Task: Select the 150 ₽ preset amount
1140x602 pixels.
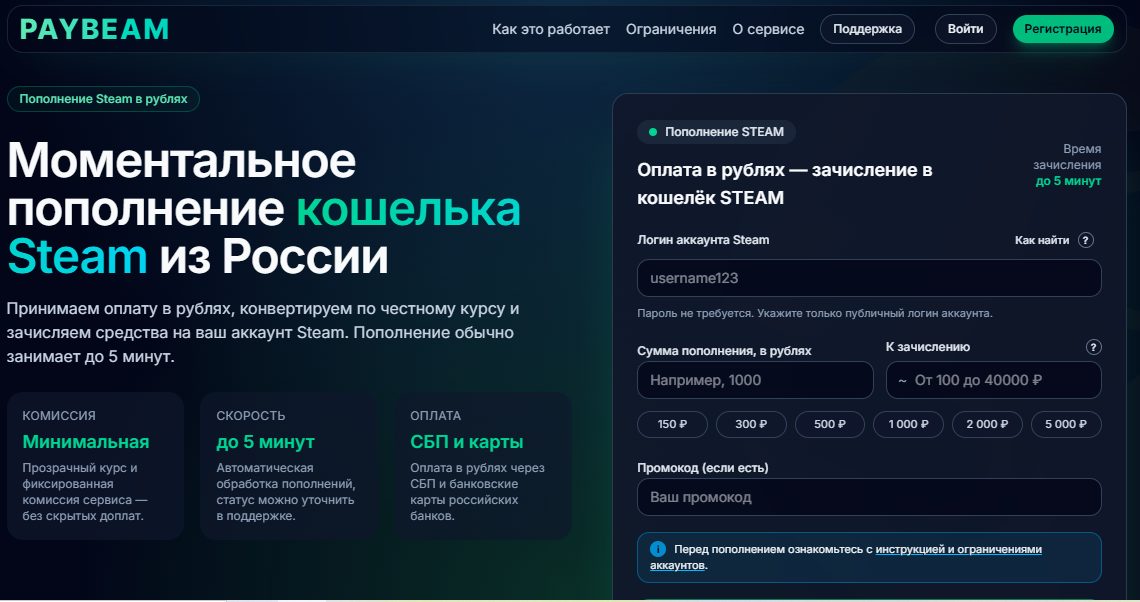Action: pyautogui.click(x=672, y=424)
